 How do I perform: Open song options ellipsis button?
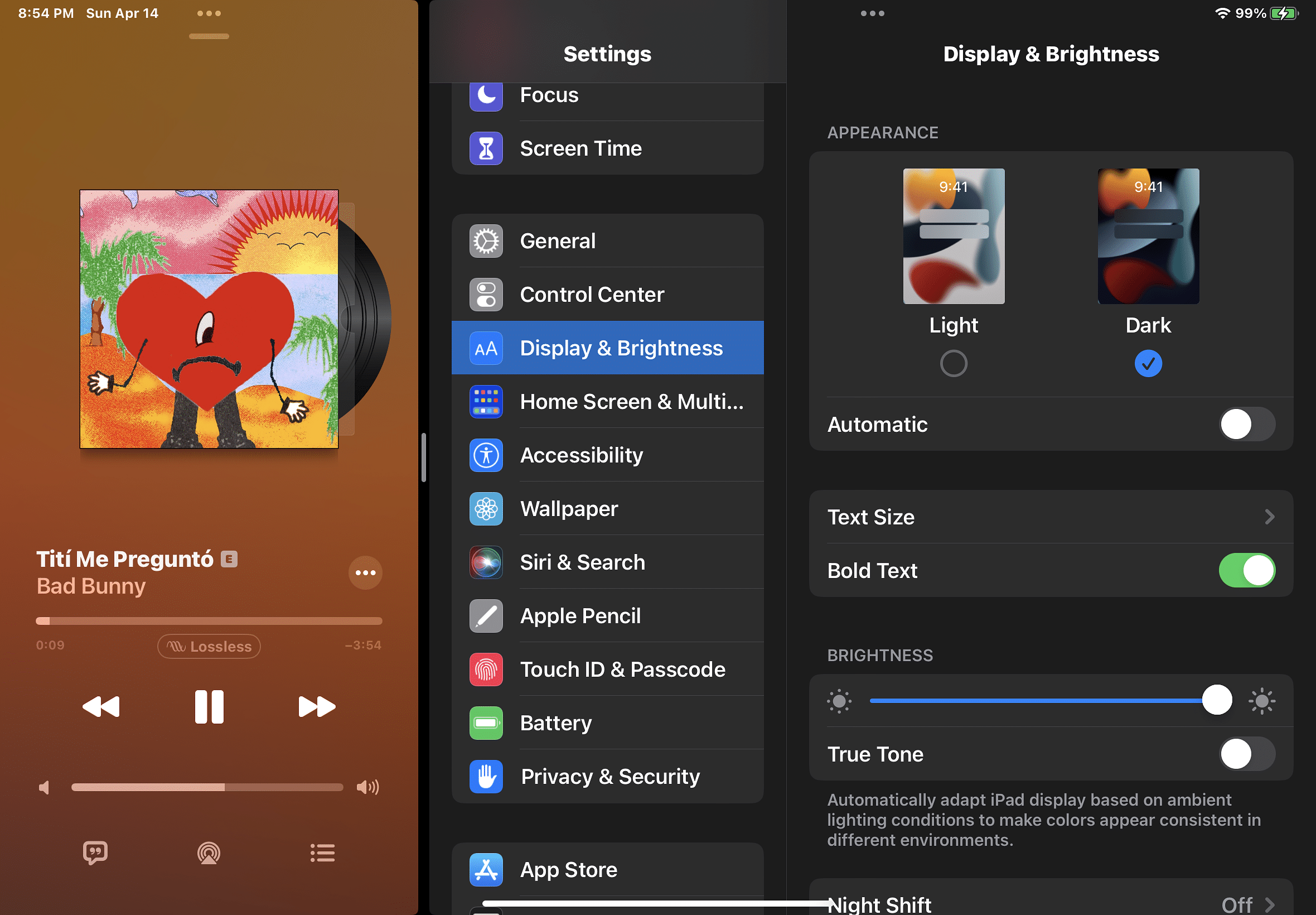click(365, 572)
